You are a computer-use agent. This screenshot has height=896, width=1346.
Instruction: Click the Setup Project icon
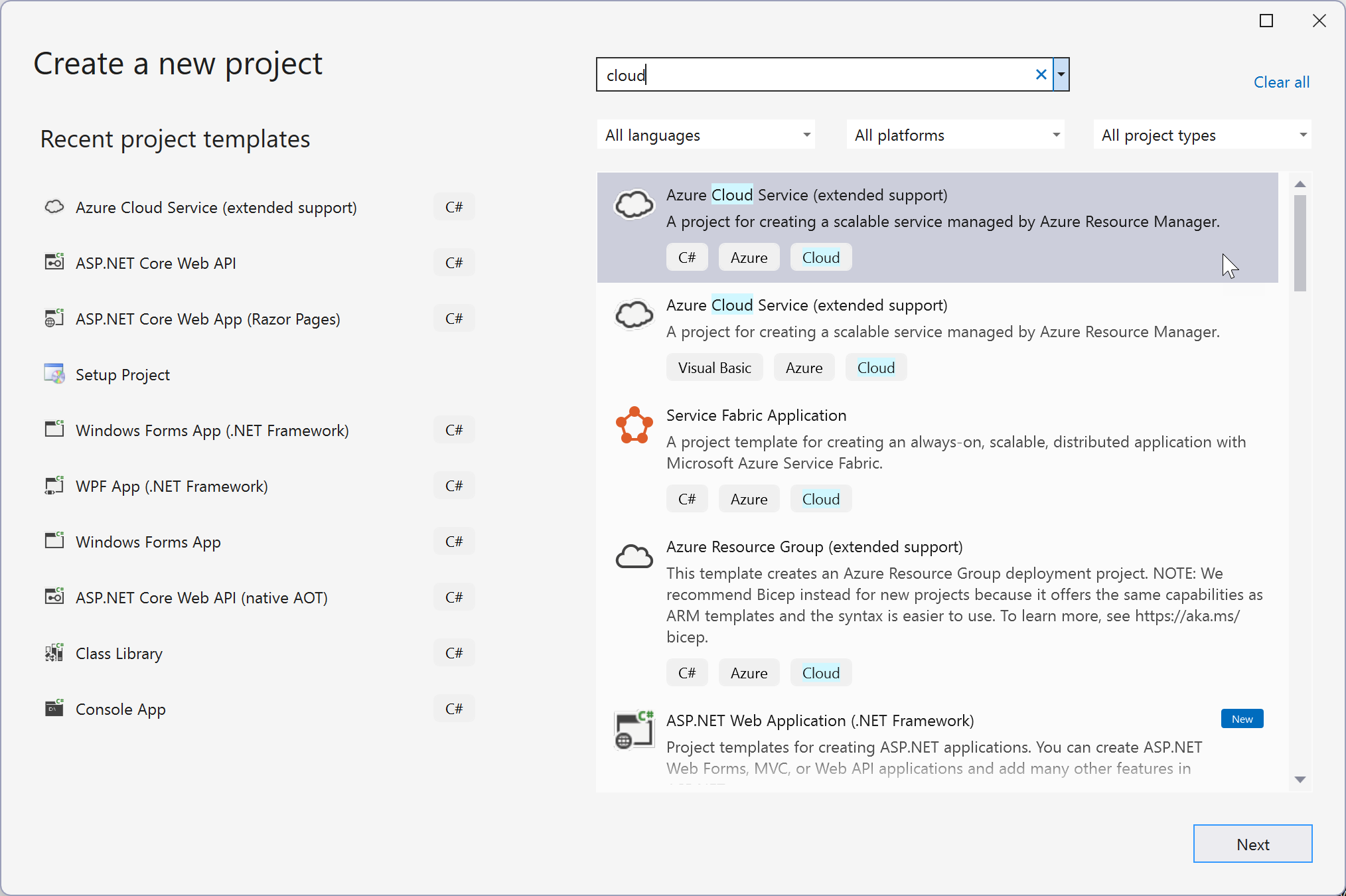click(54, 374)
